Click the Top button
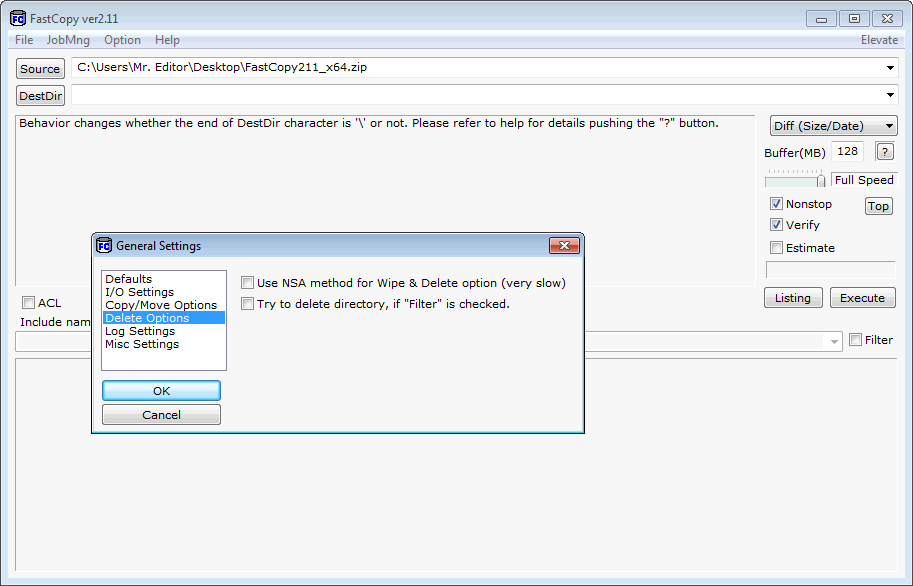This screenshot has width=913, height=586. (879, 206)
